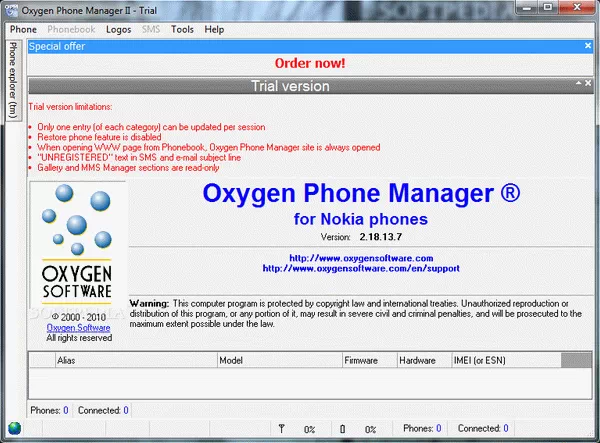Open the SMS menu
600x443 pixels.
[x=151, y=29]
